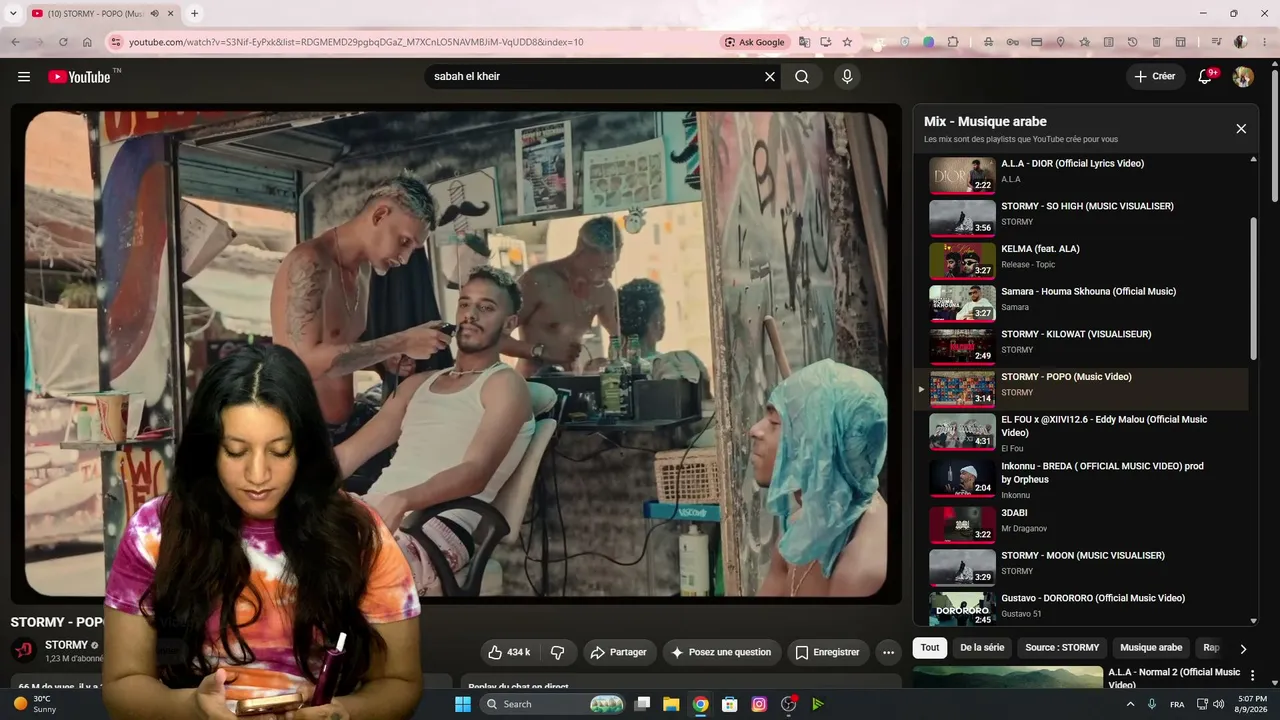The image size is (1280, 720).
Task: Dislike the STORMY - POPO video
Action: click(558, 652)
